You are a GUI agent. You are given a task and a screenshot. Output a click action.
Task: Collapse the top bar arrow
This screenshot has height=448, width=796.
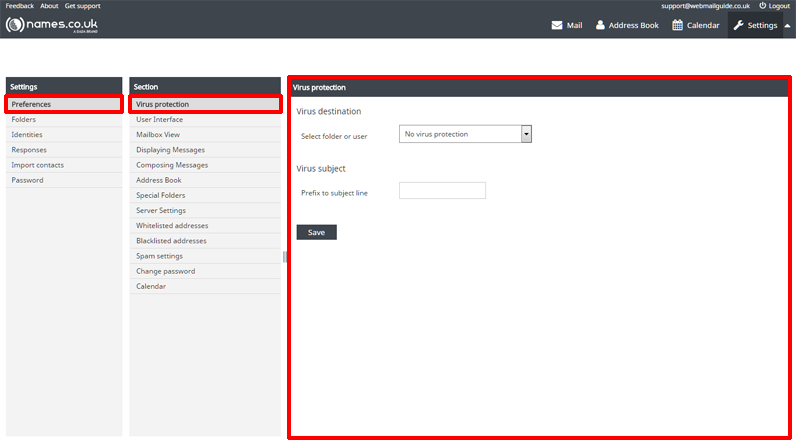pos(787,25)
